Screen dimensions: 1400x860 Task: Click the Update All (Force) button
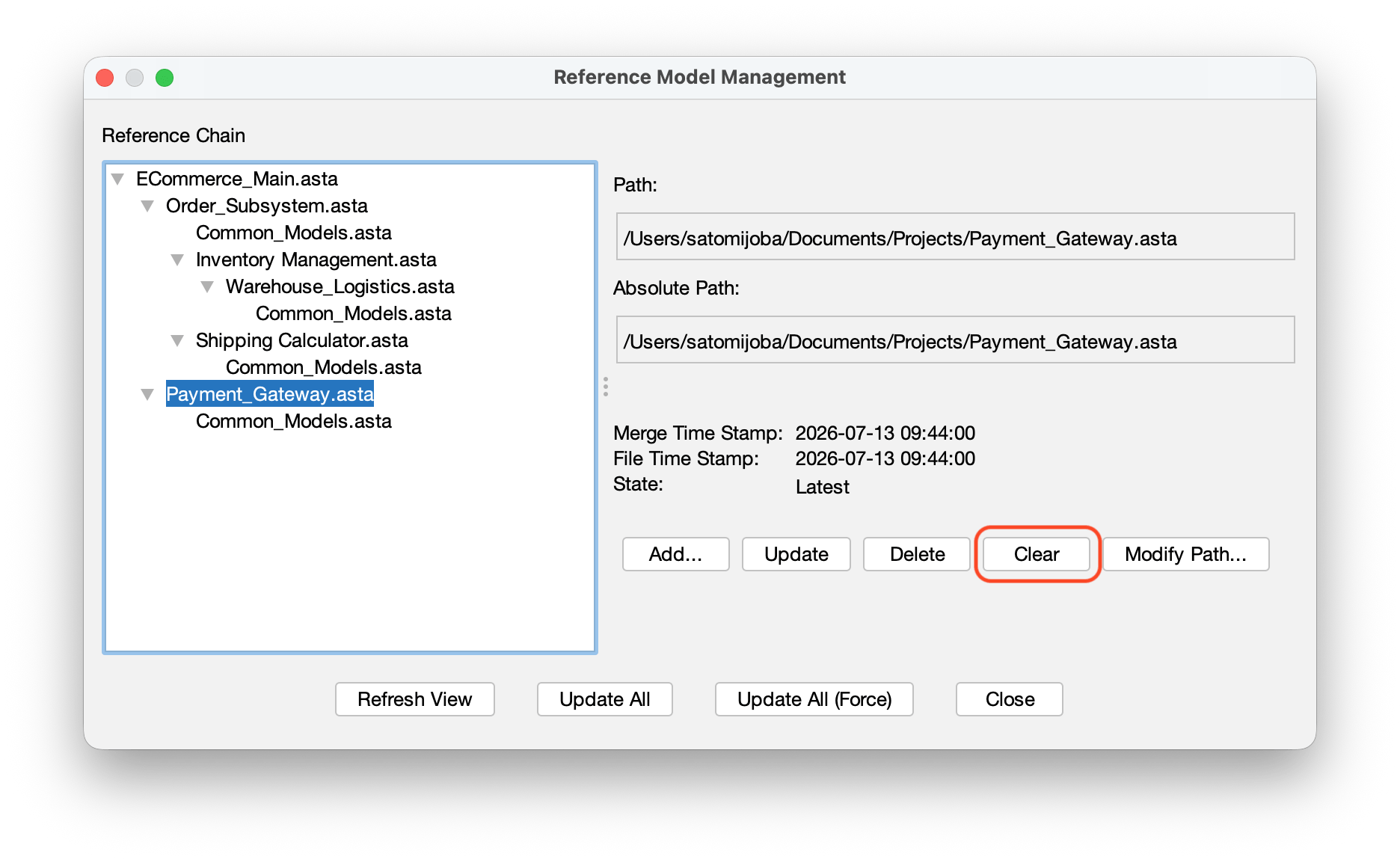814,699
